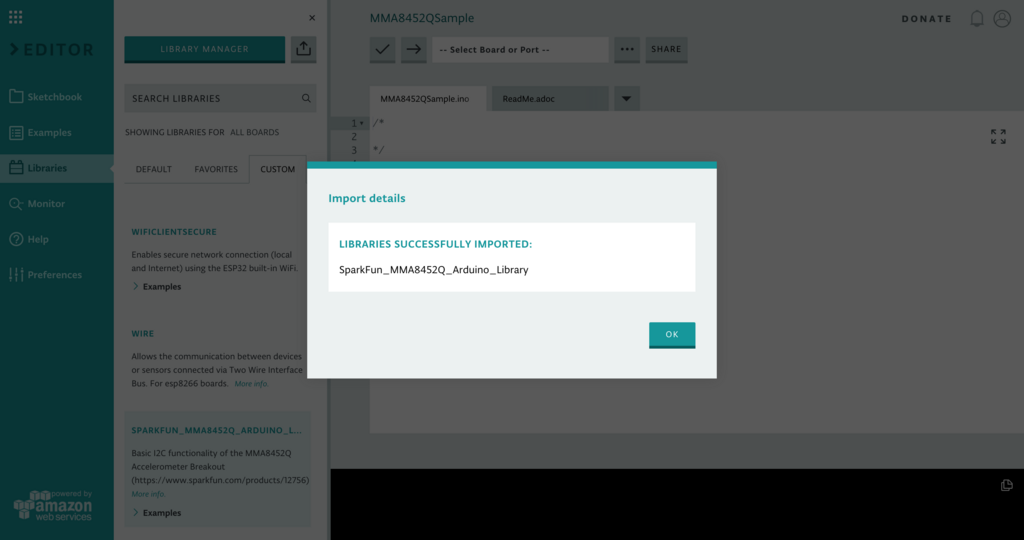The width and height of the screenshot is (1024, 540).
Task: Open More info for SparkFun library
Action: [148, 494]
